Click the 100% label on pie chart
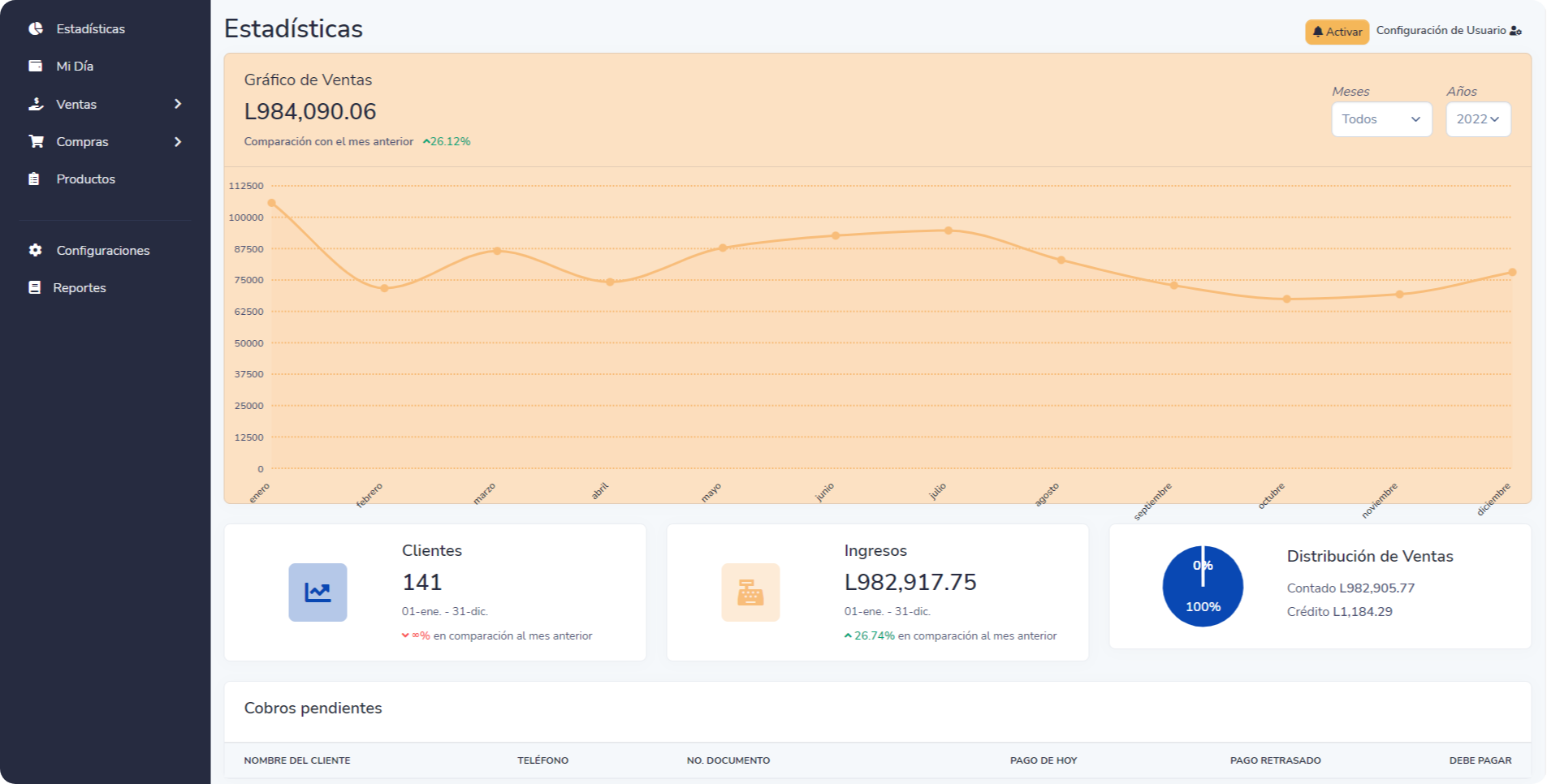This screenshot has width=1547, height=784. coord(1203,606)
